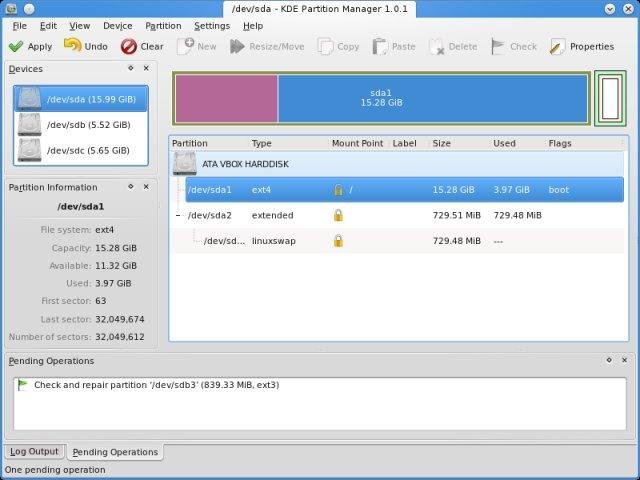Close the Partition Information panel

pos(146,187)
